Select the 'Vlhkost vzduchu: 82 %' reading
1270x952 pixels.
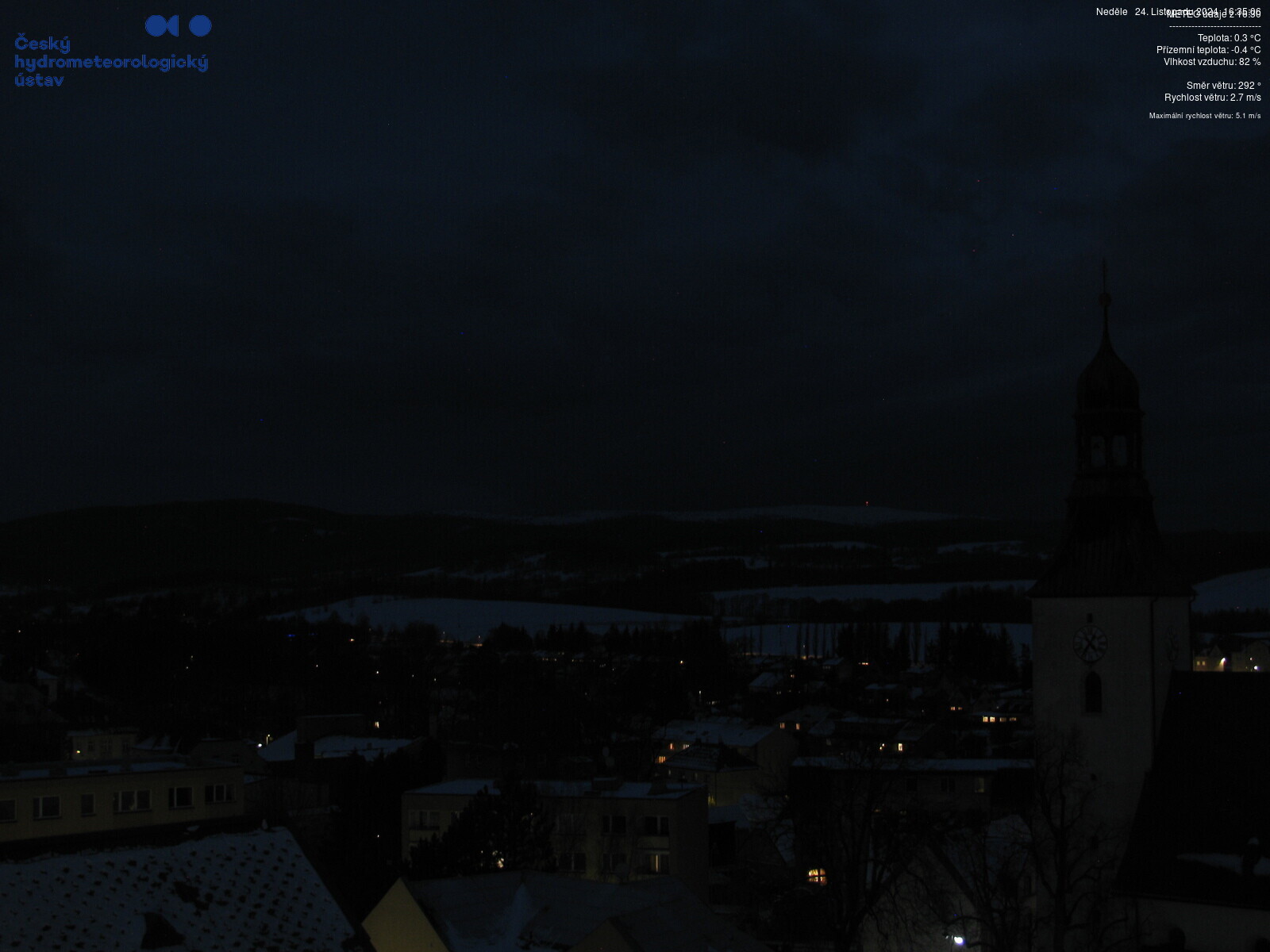coord(1212,62)
